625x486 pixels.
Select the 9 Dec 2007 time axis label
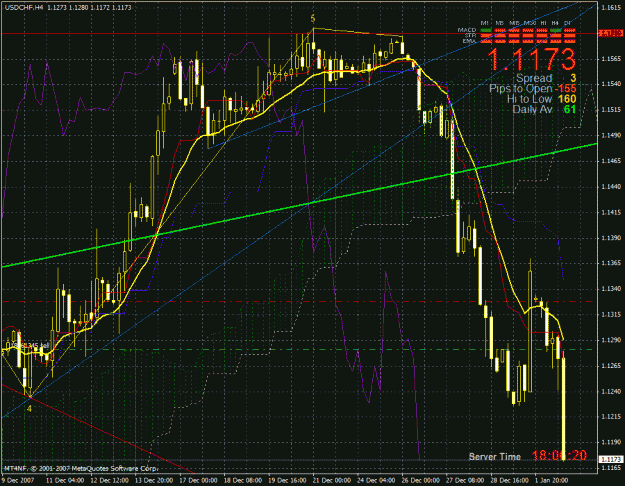(x=18, y=480)
